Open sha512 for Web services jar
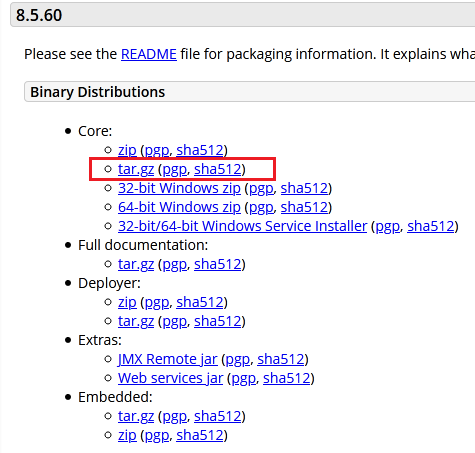Image resolution: width=475 pixels, height=453 pixels. pos(287,378)
